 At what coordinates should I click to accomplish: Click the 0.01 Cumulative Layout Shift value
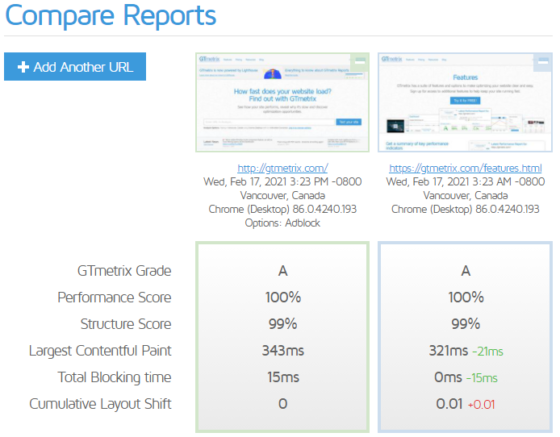(449, 404)
